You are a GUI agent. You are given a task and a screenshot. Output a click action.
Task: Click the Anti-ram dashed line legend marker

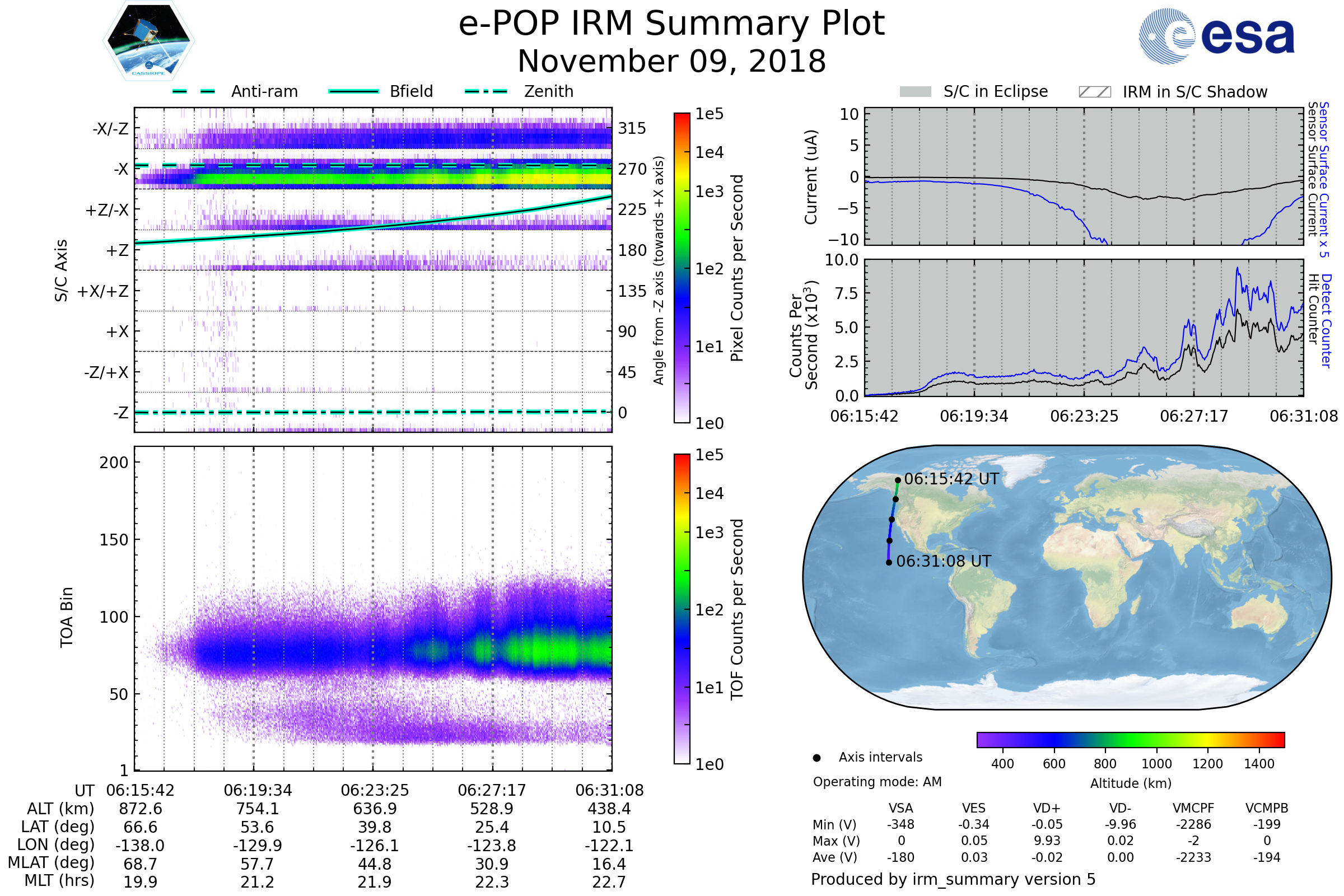click(x=194, y=91)
